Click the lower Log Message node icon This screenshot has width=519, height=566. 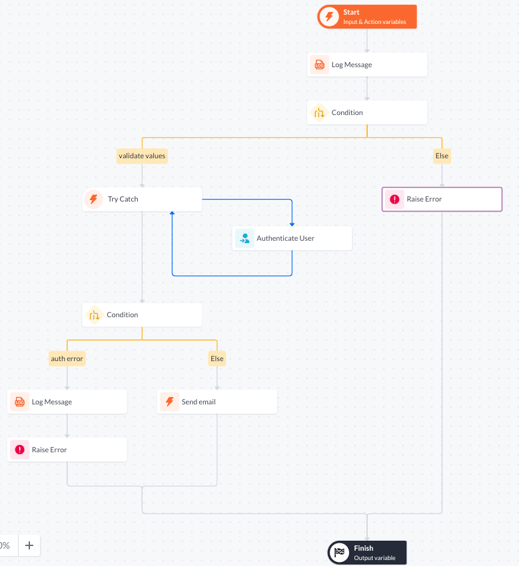pyautogui.click(x=19, y=402)
